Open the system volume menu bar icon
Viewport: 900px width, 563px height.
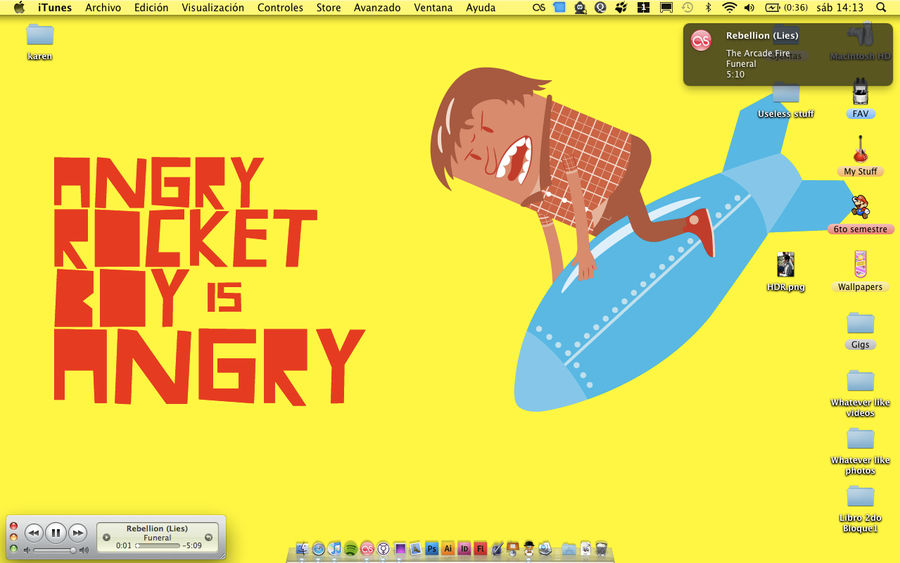coord(749,7)
